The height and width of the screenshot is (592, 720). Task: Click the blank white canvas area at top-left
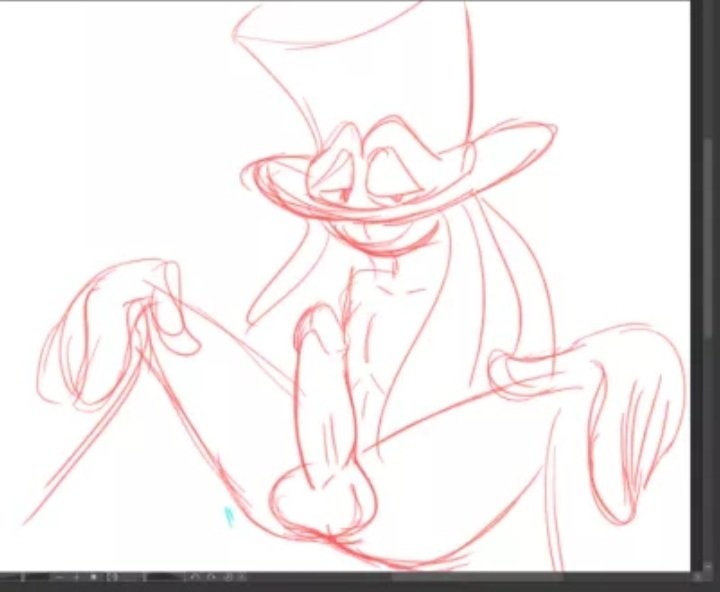coord(80,80)
